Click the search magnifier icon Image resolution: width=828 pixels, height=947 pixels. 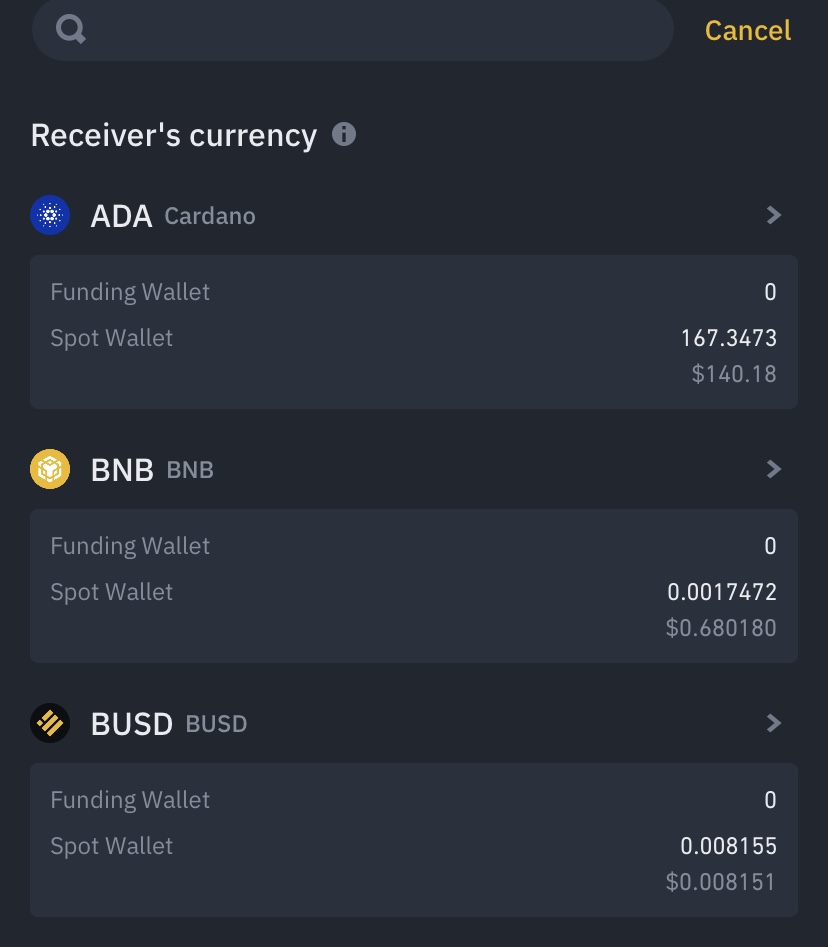tap(71, 30)
